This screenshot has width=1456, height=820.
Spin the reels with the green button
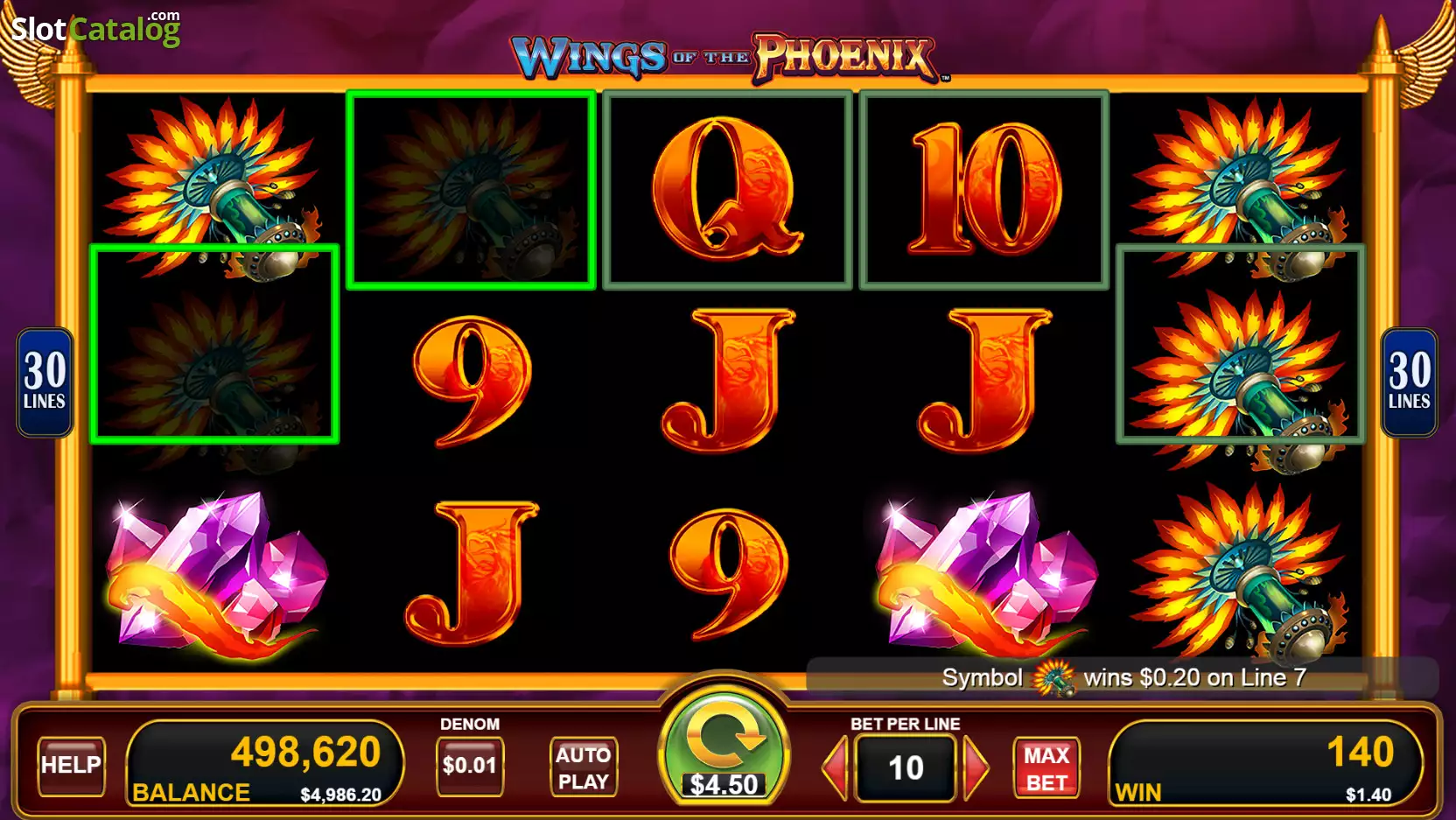coord(724,744)
